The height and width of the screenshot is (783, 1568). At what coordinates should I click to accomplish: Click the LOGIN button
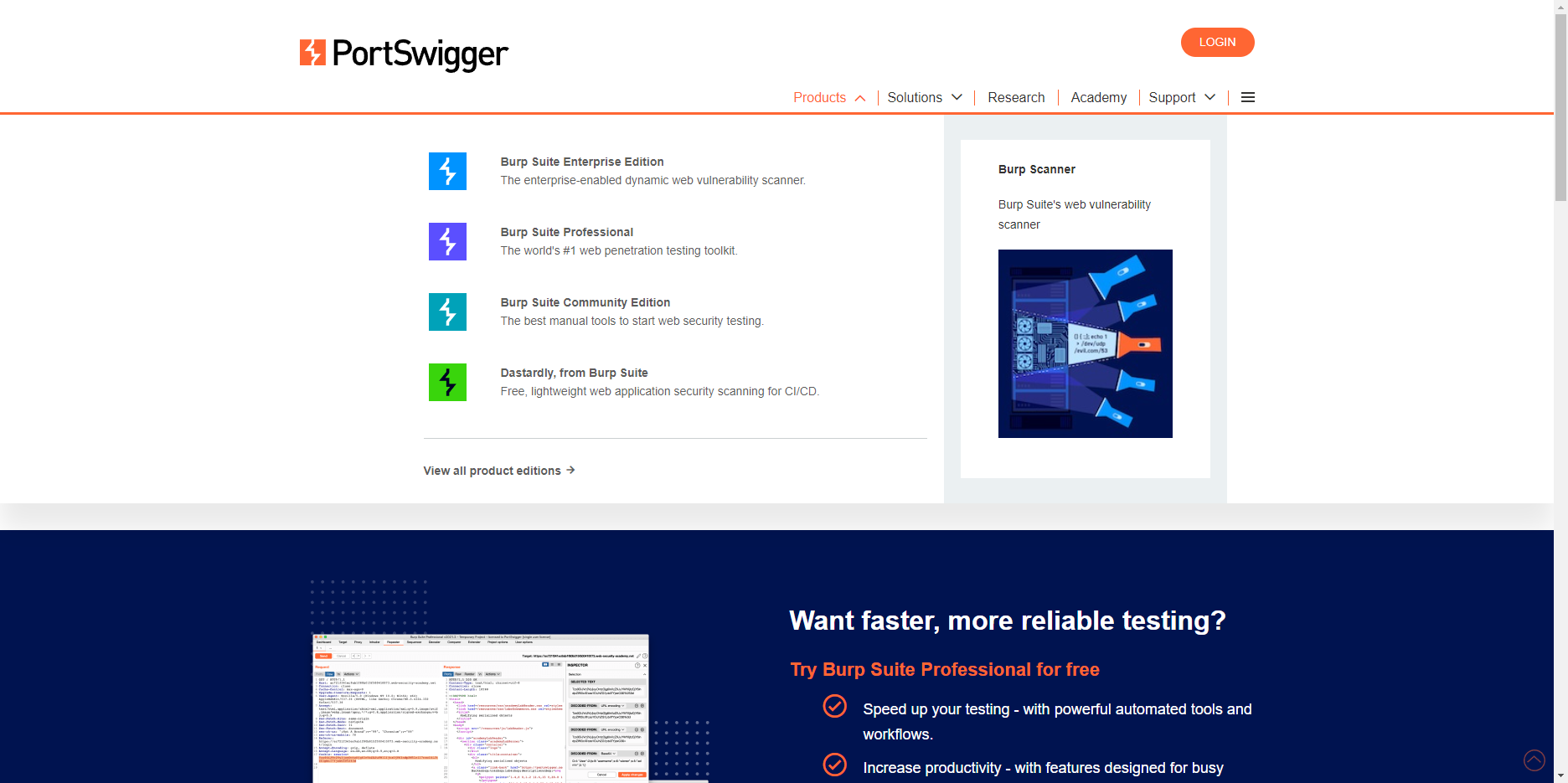[1217, 42]
